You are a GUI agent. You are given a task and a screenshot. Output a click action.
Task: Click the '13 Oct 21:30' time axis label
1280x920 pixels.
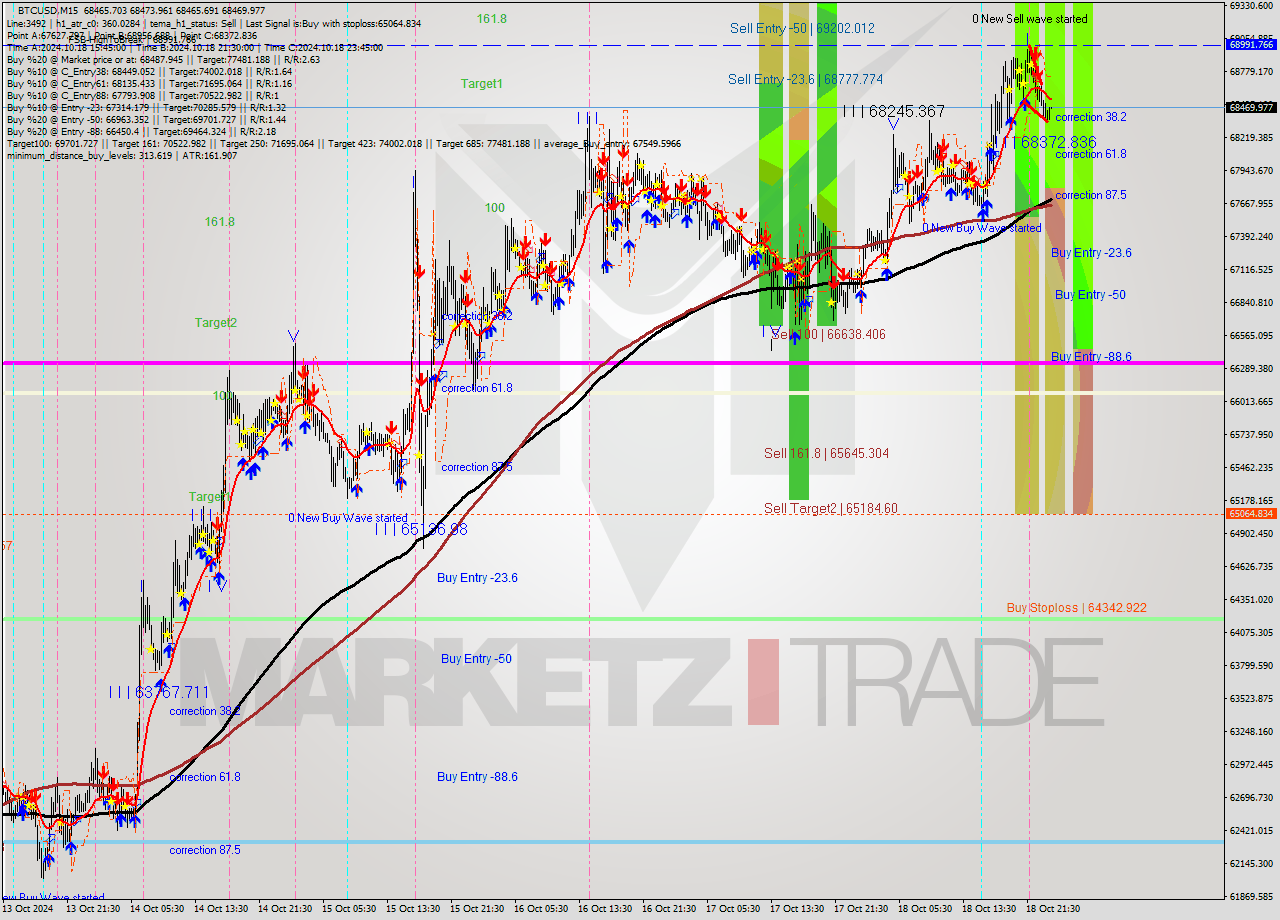coord(94,909)
